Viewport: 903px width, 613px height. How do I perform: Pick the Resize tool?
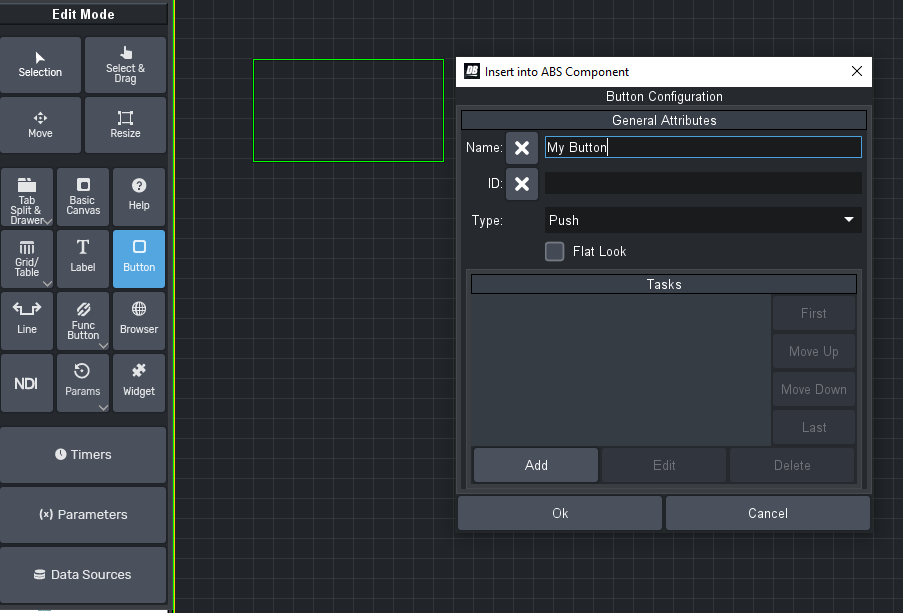pos(126,125)
